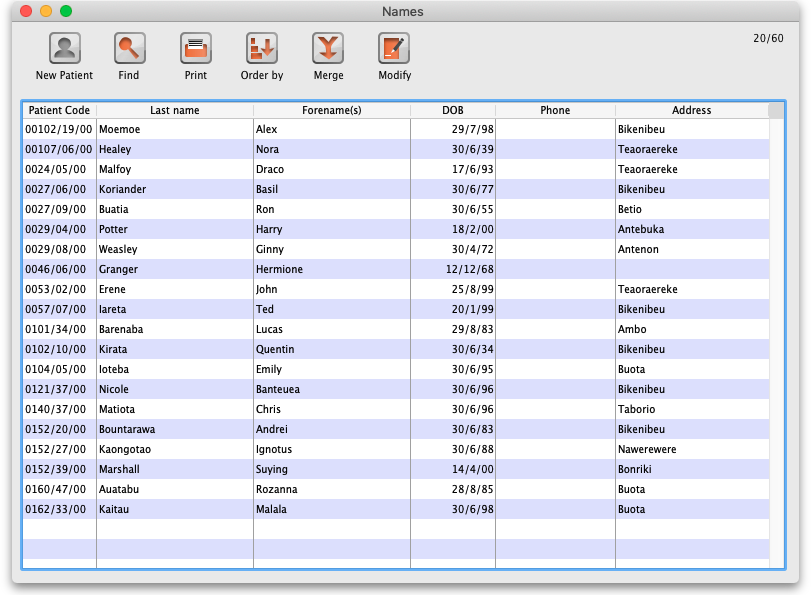Screen dimensions: 811x595
Task: Click the Last name column header
Action: pyautogui.click(x=175, y=110)
